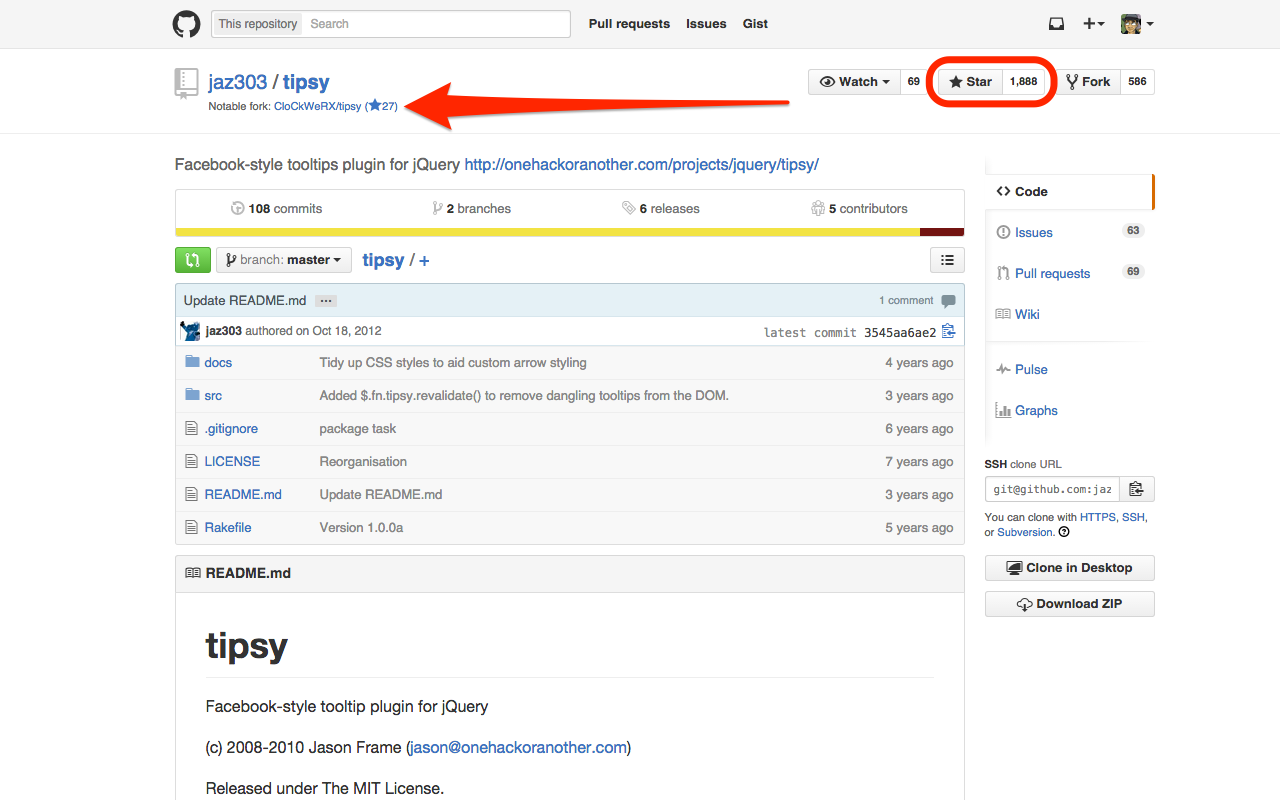Fork the tipsy repository

tap(1088, 82)
